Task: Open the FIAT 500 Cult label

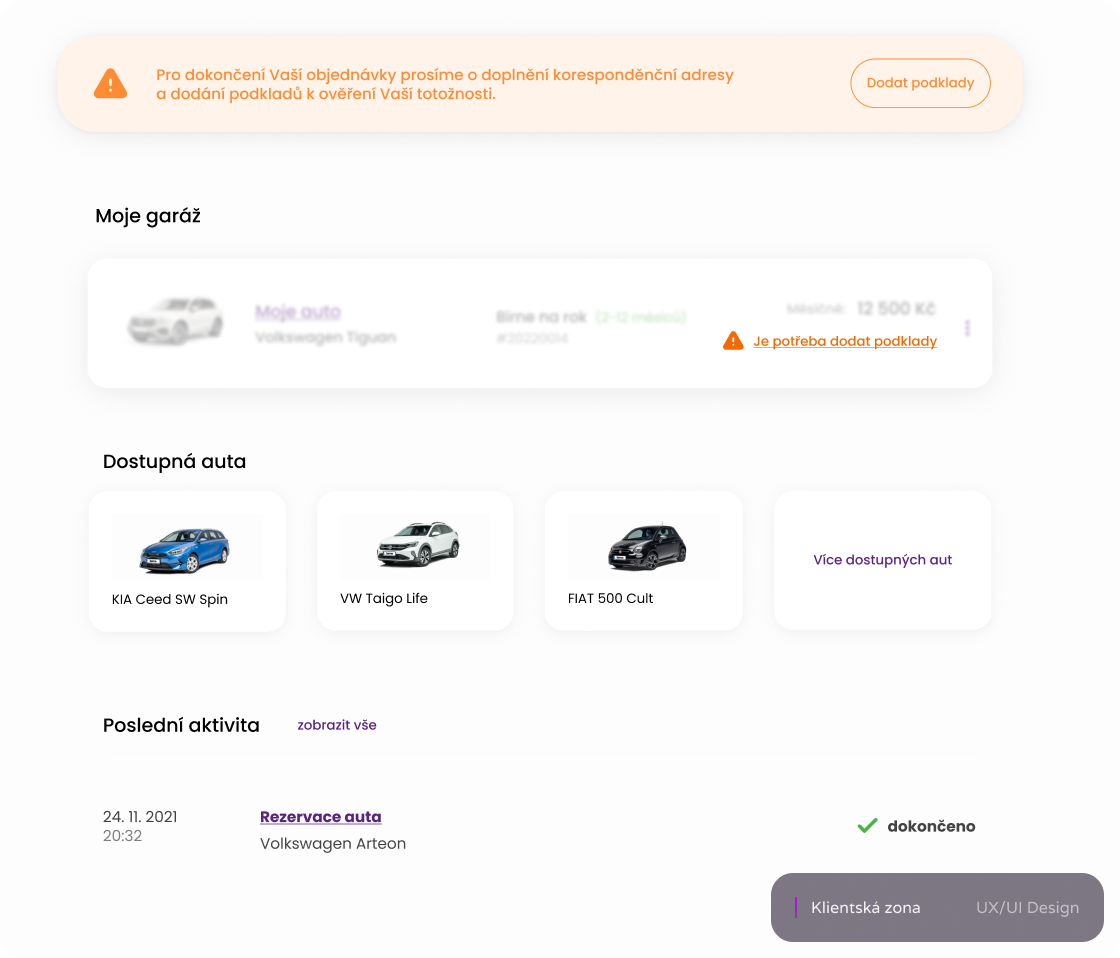Action: pos(611,599)
